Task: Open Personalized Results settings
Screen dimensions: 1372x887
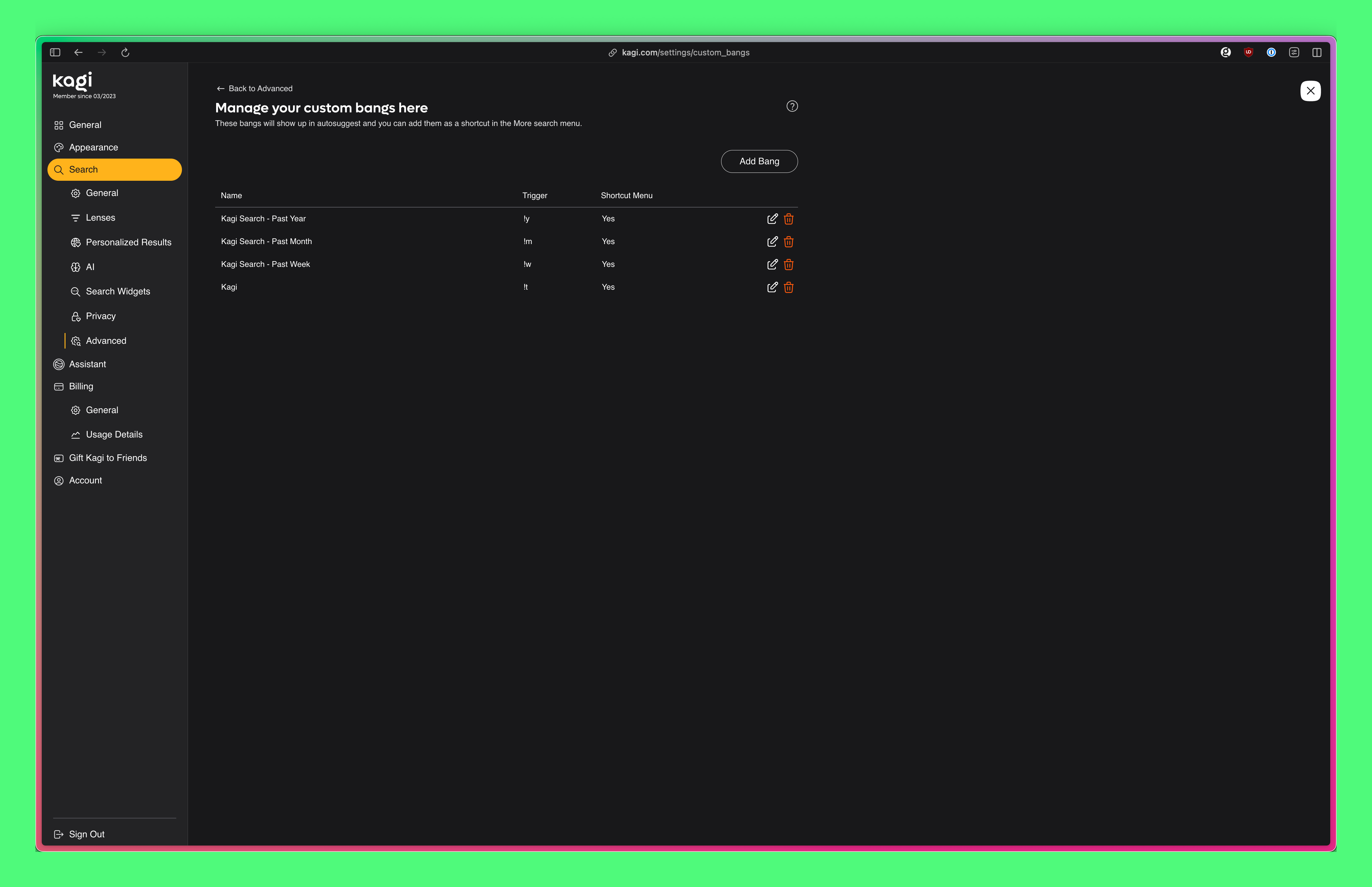Action: point(128,242)
